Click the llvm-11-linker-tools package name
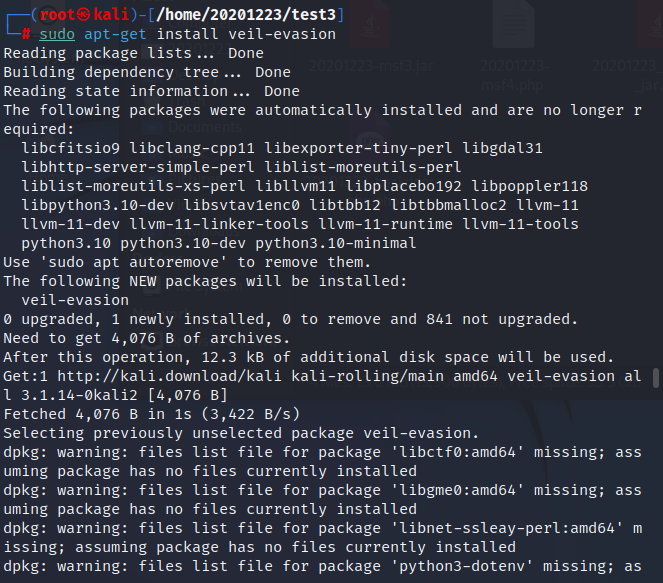Viewport: 663px width, 583px height. pyautogui.click(x=219, y=224)
